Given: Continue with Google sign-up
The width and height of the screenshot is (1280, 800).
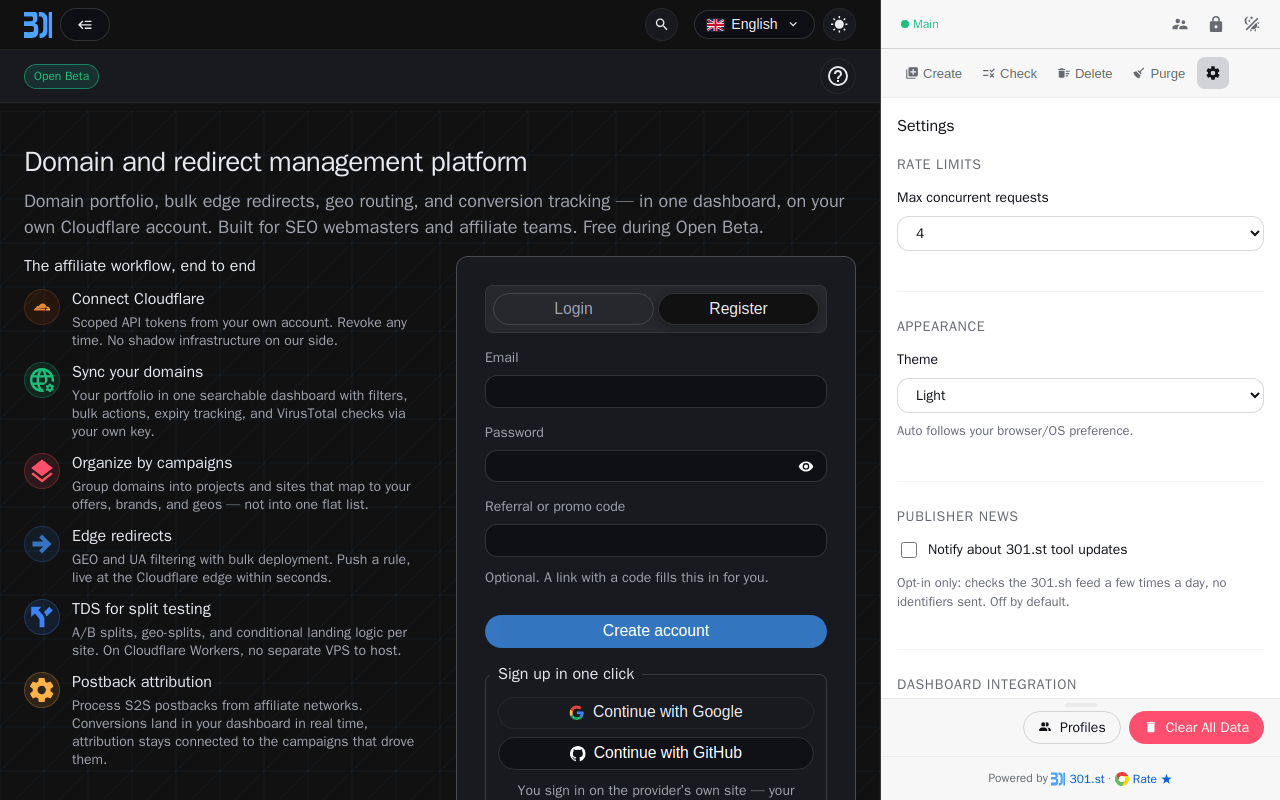Looking at the screenshot, I should point(656,712).
